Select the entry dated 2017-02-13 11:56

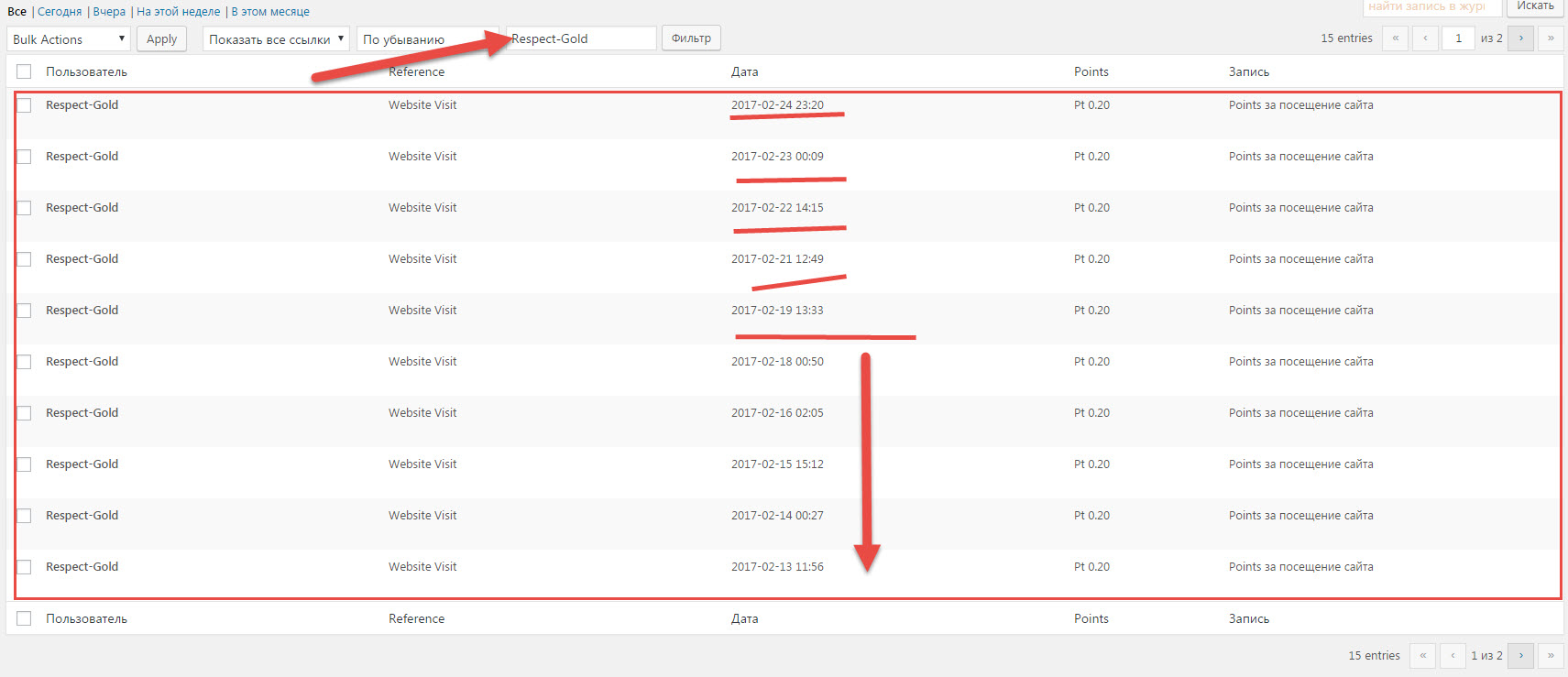tap(24, 567)
